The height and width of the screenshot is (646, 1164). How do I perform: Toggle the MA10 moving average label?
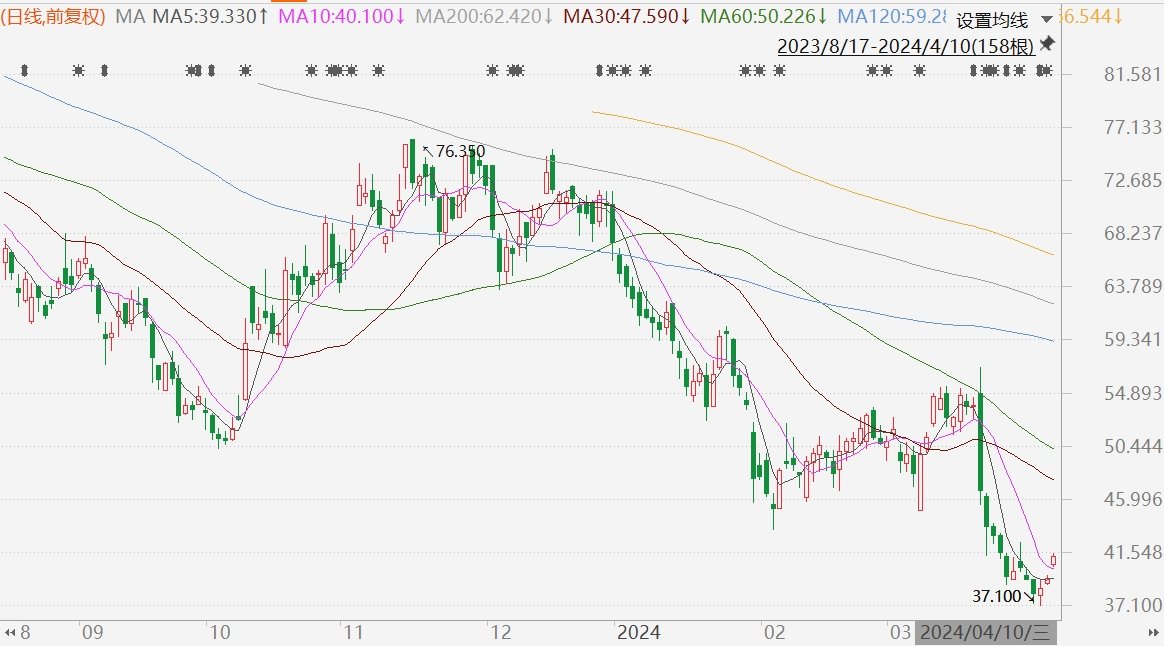[342, 17]
